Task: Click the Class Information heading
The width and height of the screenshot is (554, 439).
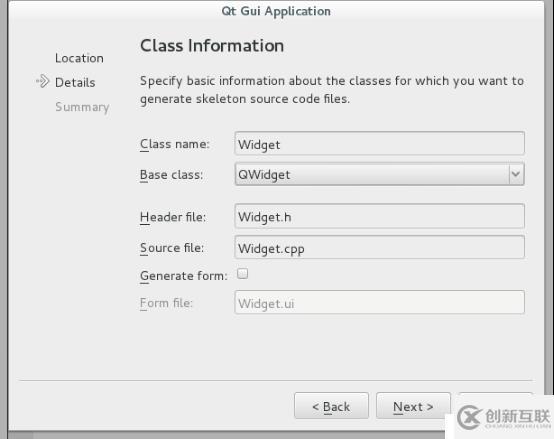Action: tap(212, 46)
